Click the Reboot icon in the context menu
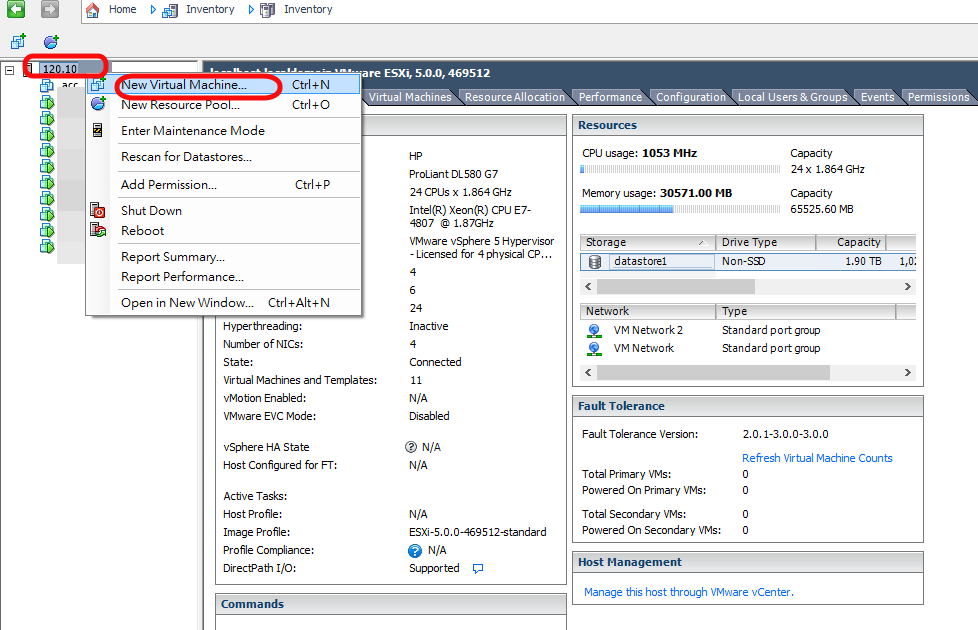 click(x=97, y=231)
